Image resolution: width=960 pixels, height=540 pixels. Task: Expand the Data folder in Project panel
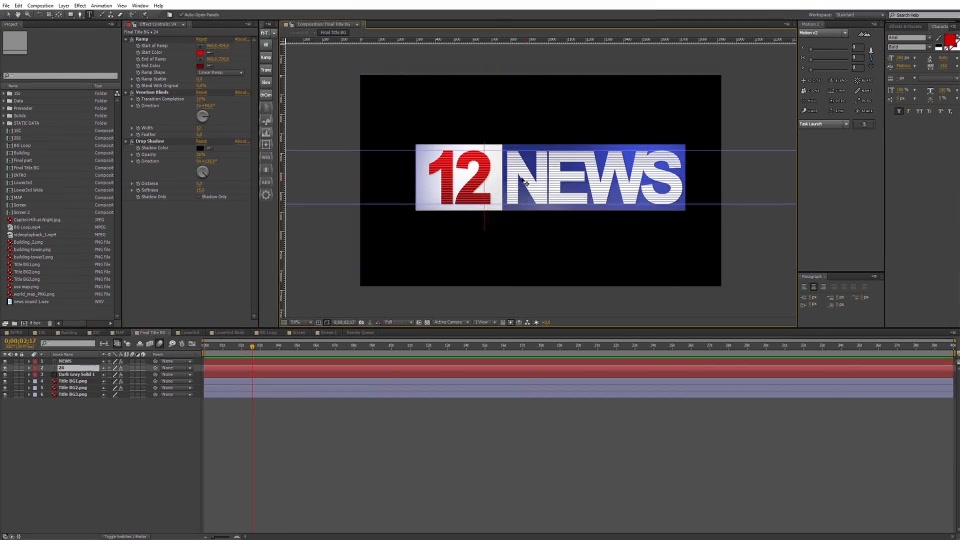[4, 101]
